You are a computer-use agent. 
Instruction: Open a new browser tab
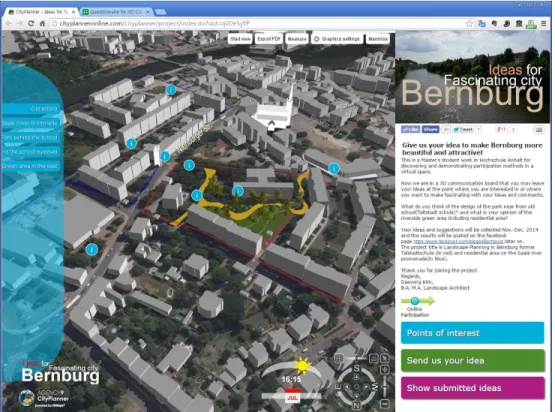pos(161,12)
